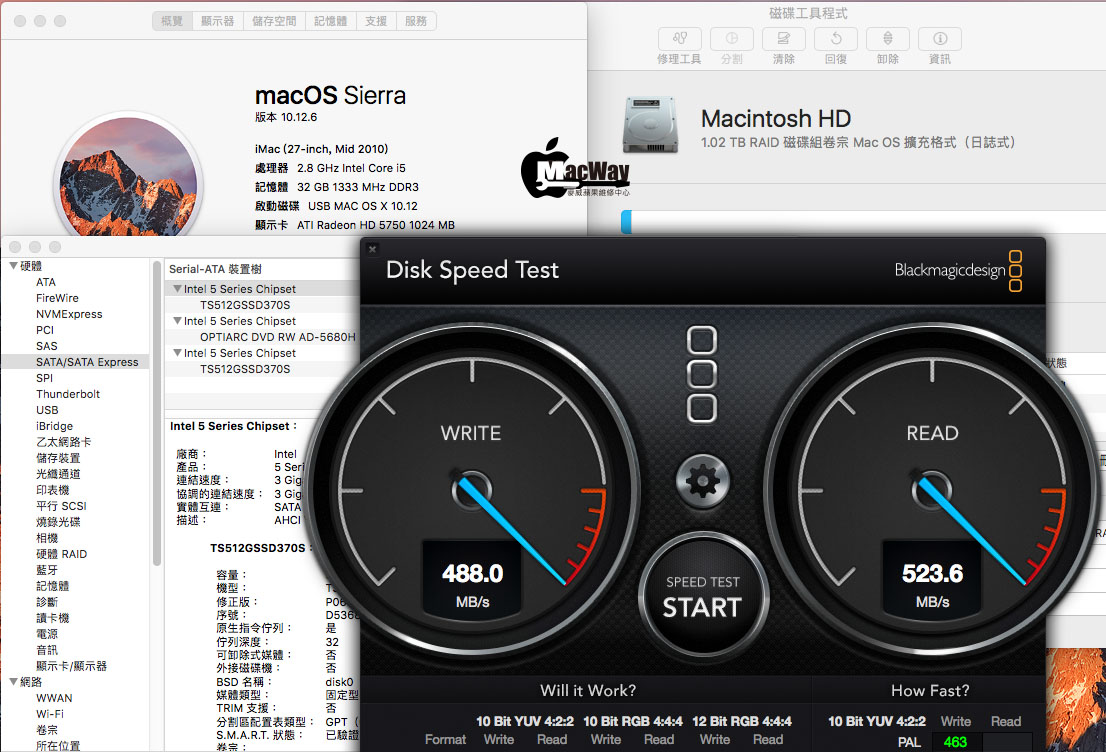This screenshot has height=752, width=1106.
Task: Collapse the second Intel 5 Series Chipset row
Action: point(178,320)
